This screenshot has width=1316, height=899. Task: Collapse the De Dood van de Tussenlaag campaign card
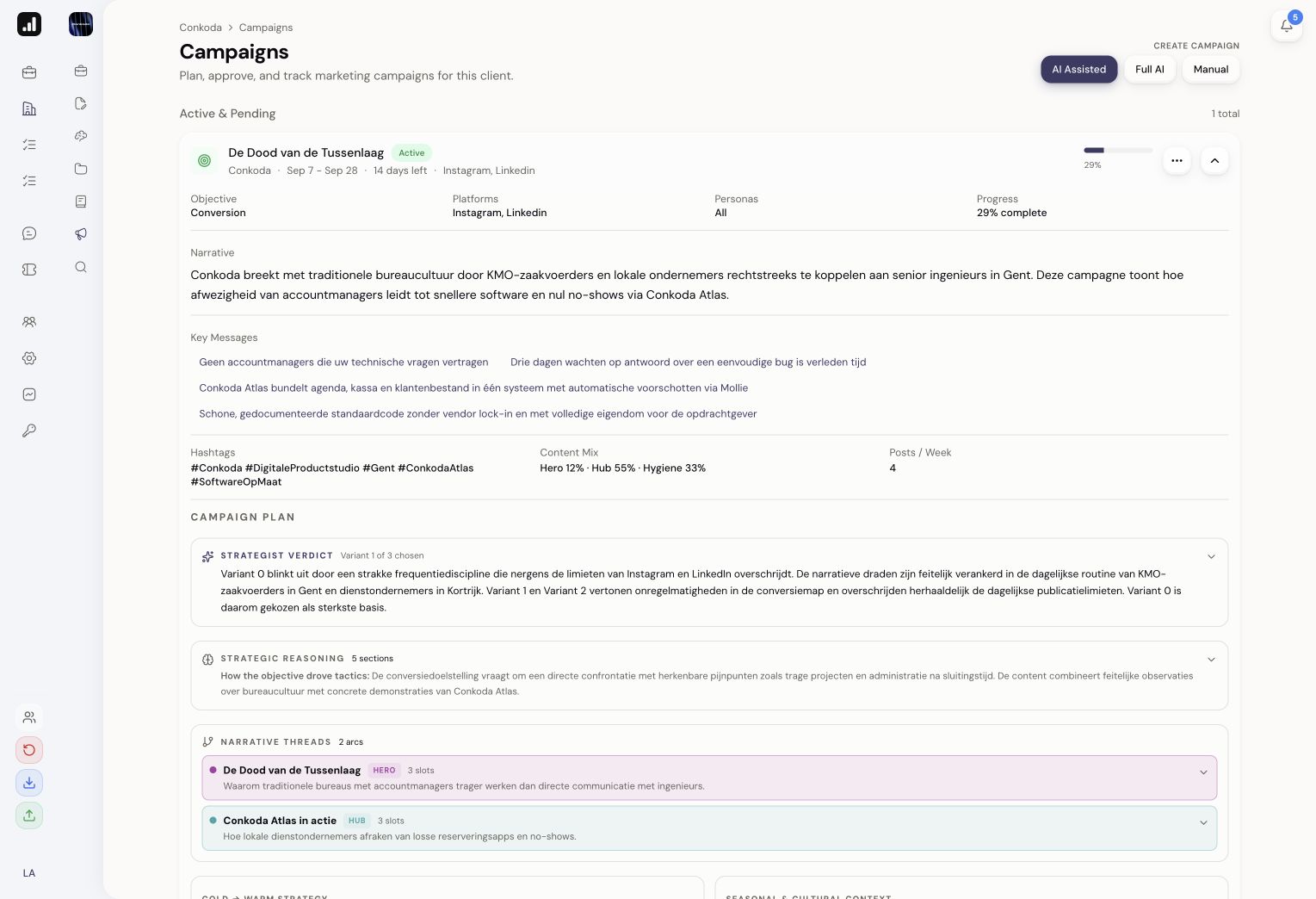pyautogui.click(x=1214, y=160)
